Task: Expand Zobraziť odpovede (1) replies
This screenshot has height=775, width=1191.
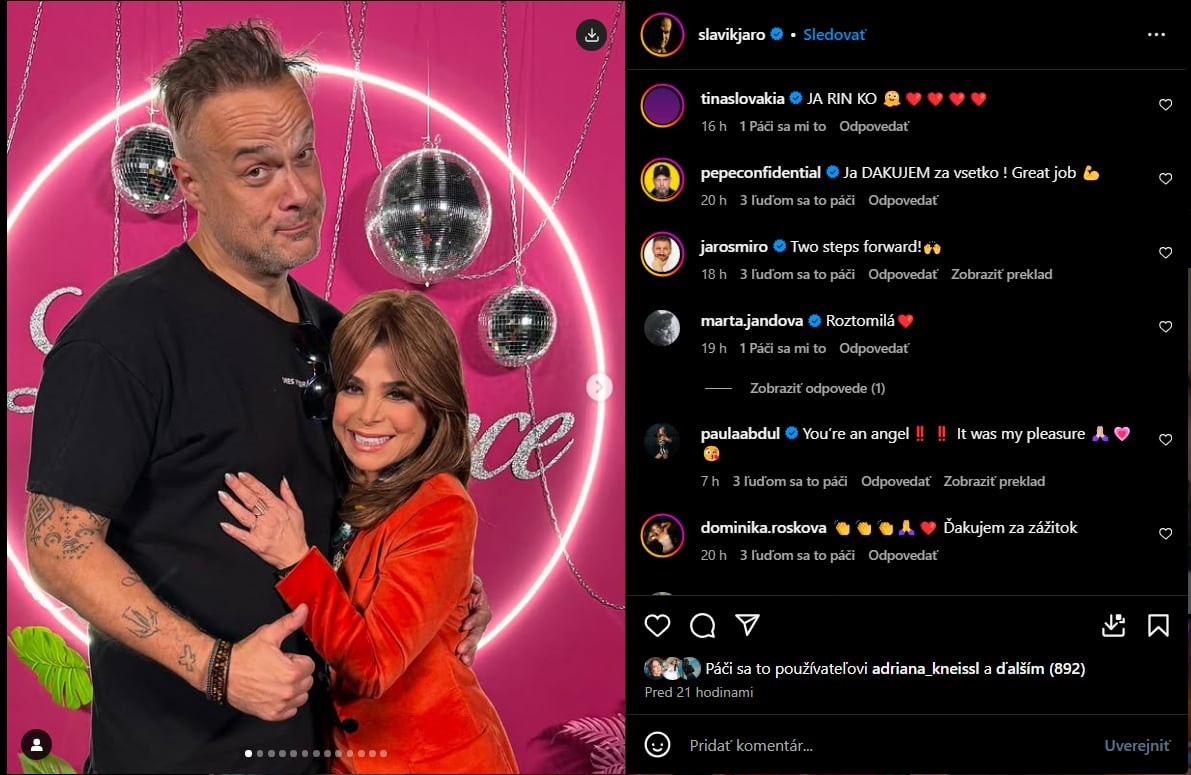Action: coord(817,388)
